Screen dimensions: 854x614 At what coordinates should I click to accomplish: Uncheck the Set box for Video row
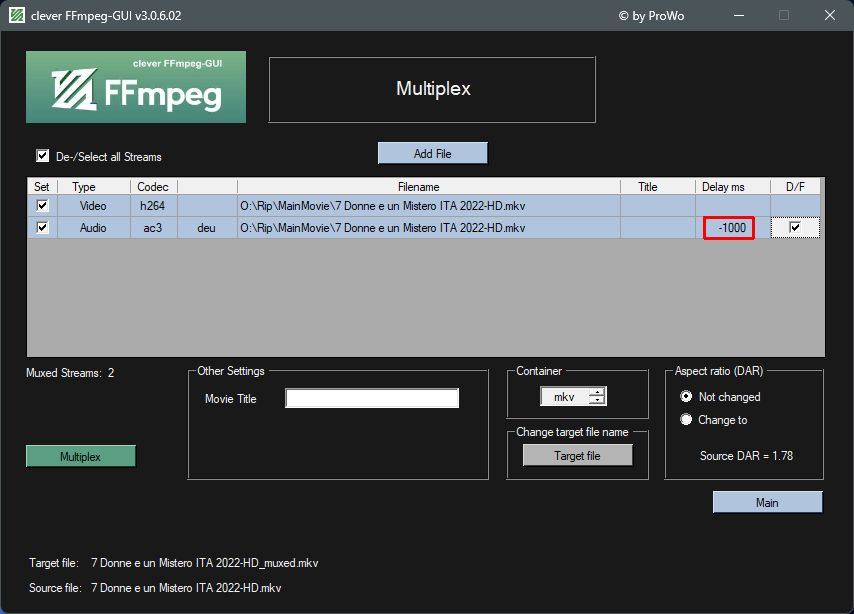click(42, 205)
